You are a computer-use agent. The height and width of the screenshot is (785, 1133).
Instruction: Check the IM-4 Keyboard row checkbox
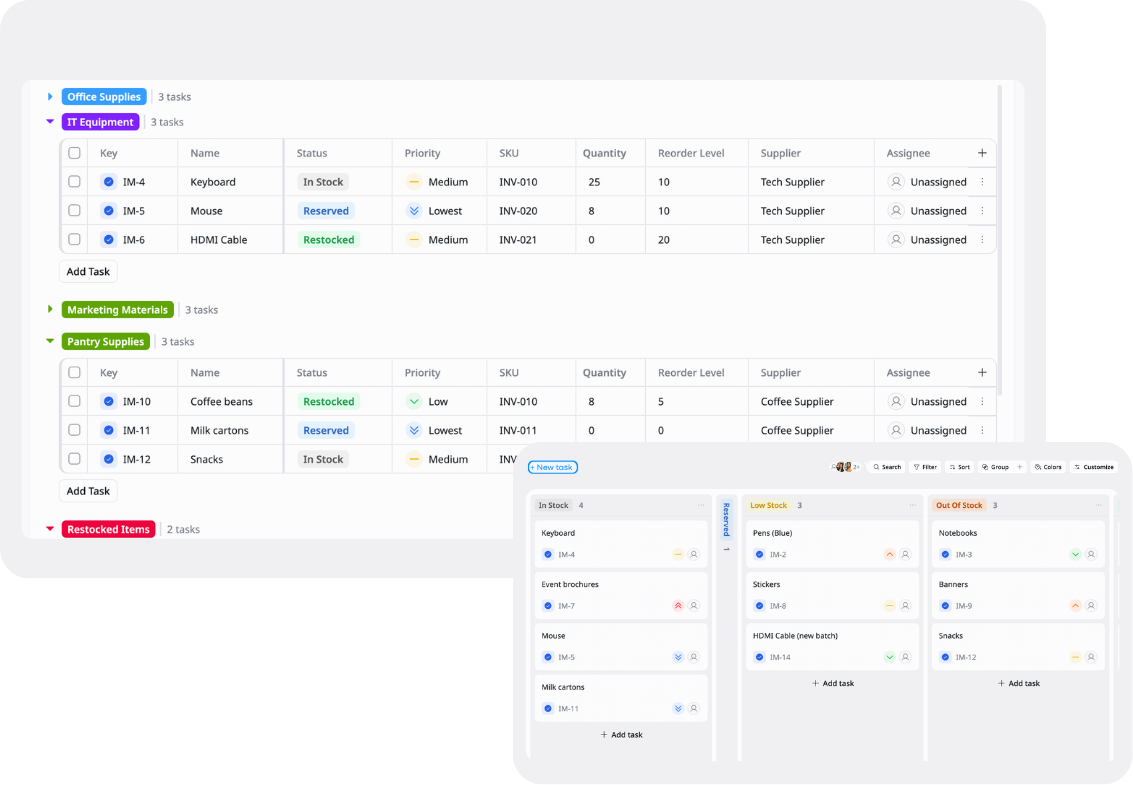coord(74,181)
